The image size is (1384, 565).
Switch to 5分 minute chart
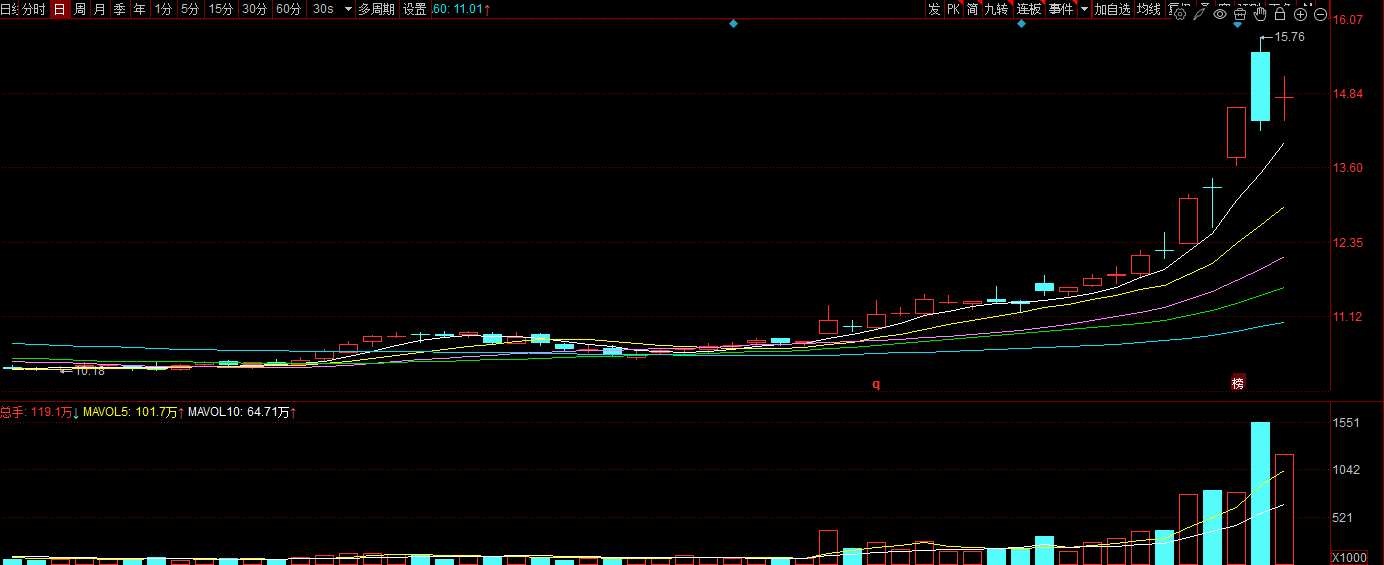pyautogui.click(x=190, y=9)
